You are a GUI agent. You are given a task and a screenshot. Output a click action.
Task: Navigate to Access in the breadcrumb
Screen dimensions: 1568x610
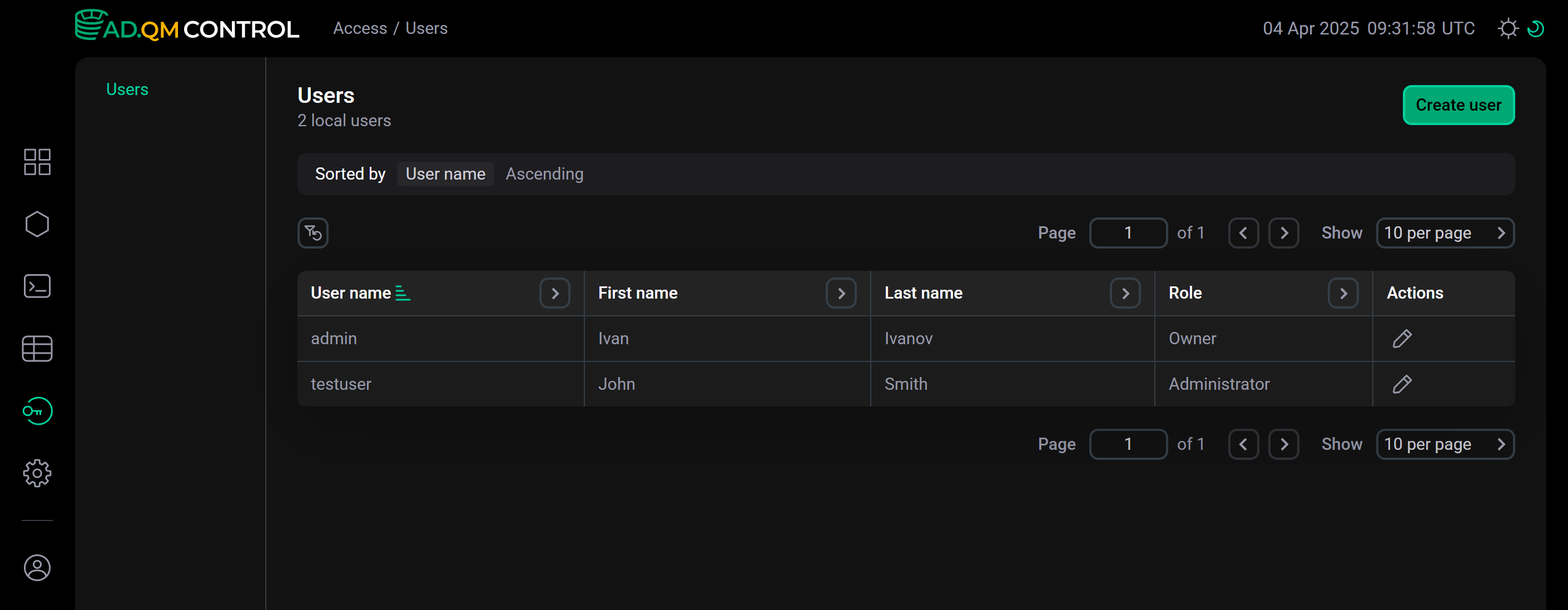pos(360,28)
